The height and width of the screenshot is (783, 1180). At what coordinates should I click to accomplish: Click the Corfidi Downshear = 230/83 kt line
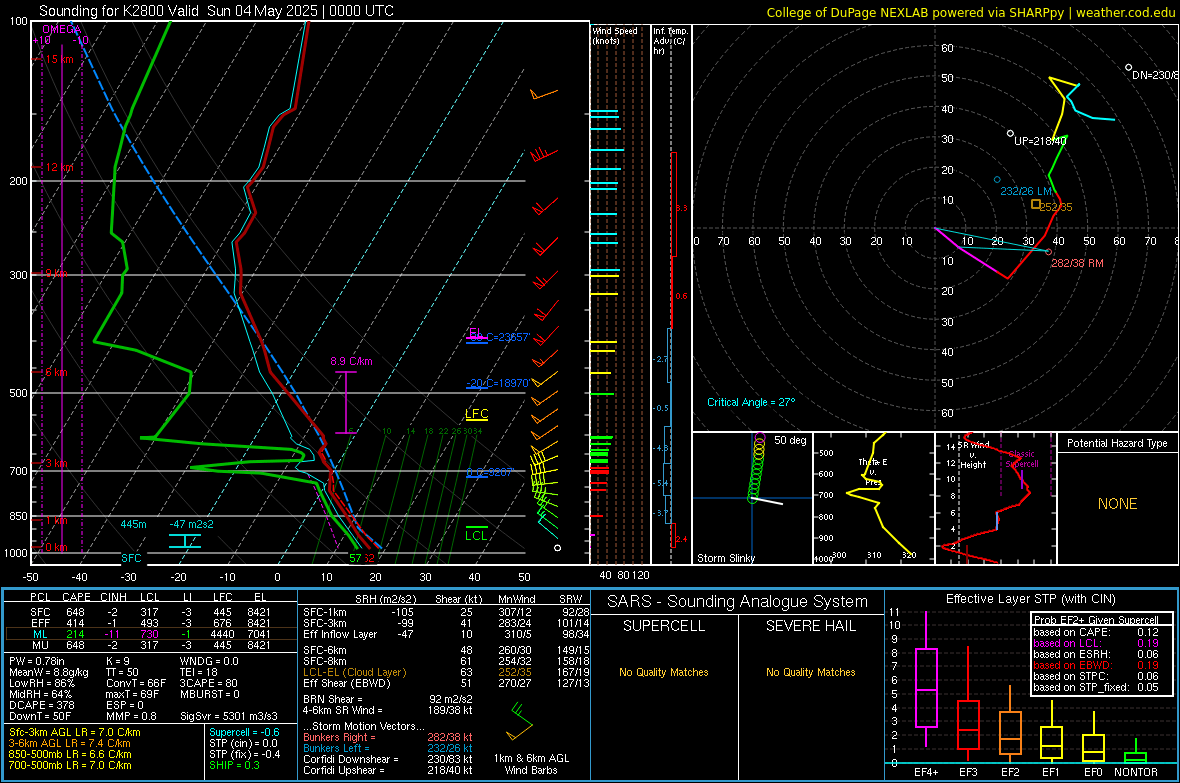pyautogui.click(x=388, y=759)
